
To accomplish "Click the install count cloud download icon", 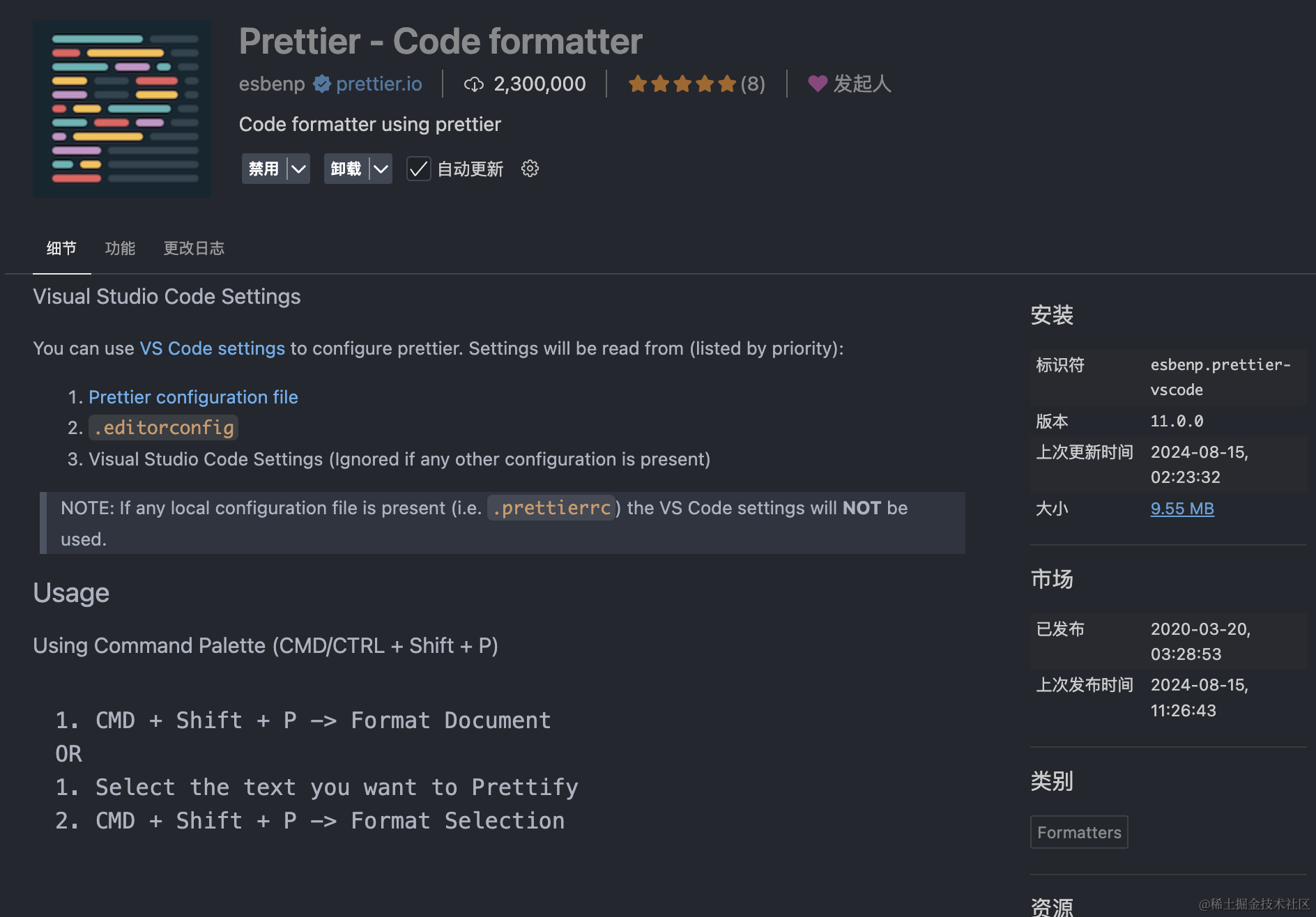I will 474,84.
